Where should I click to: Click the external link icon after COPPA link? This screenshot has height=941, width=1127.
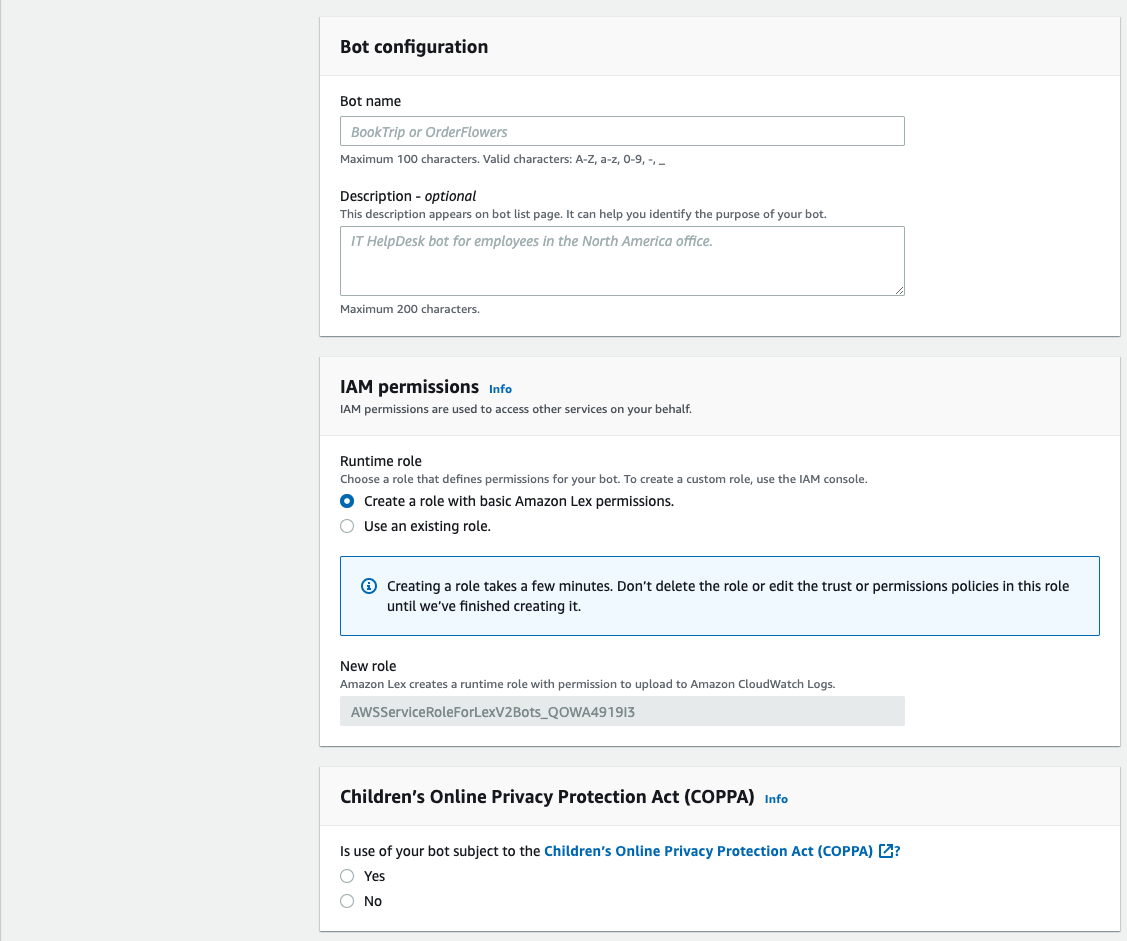(886, 851)
